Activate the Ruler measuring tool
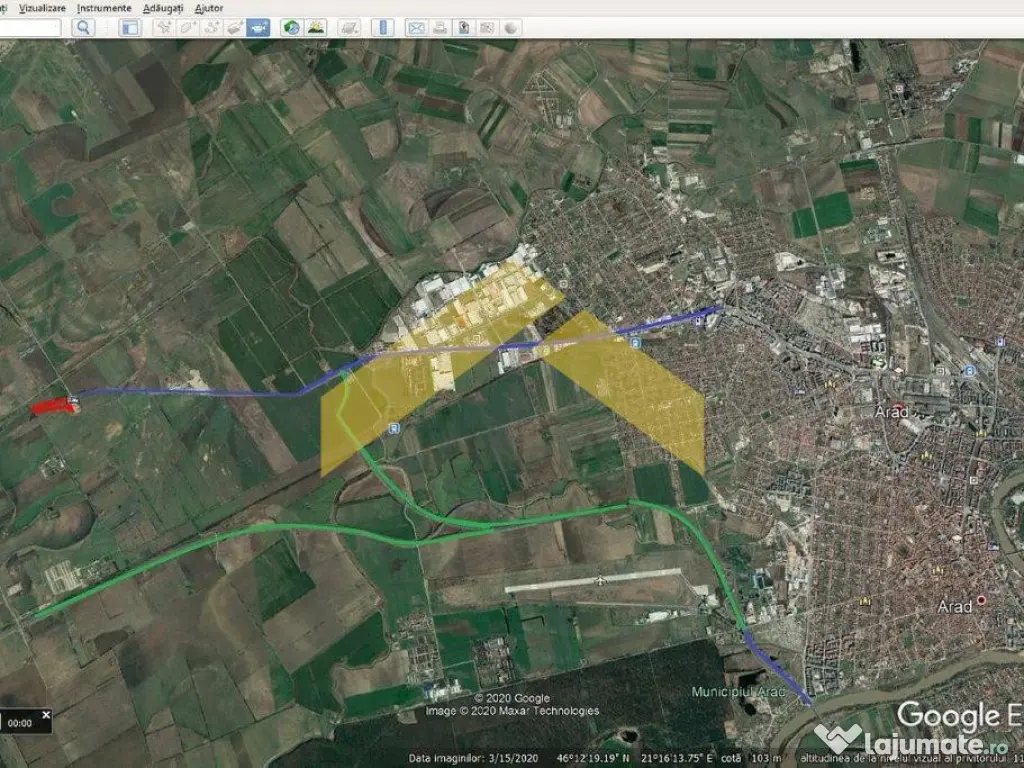The height and width of the screenshot is (768, 1024). (382, 28)
